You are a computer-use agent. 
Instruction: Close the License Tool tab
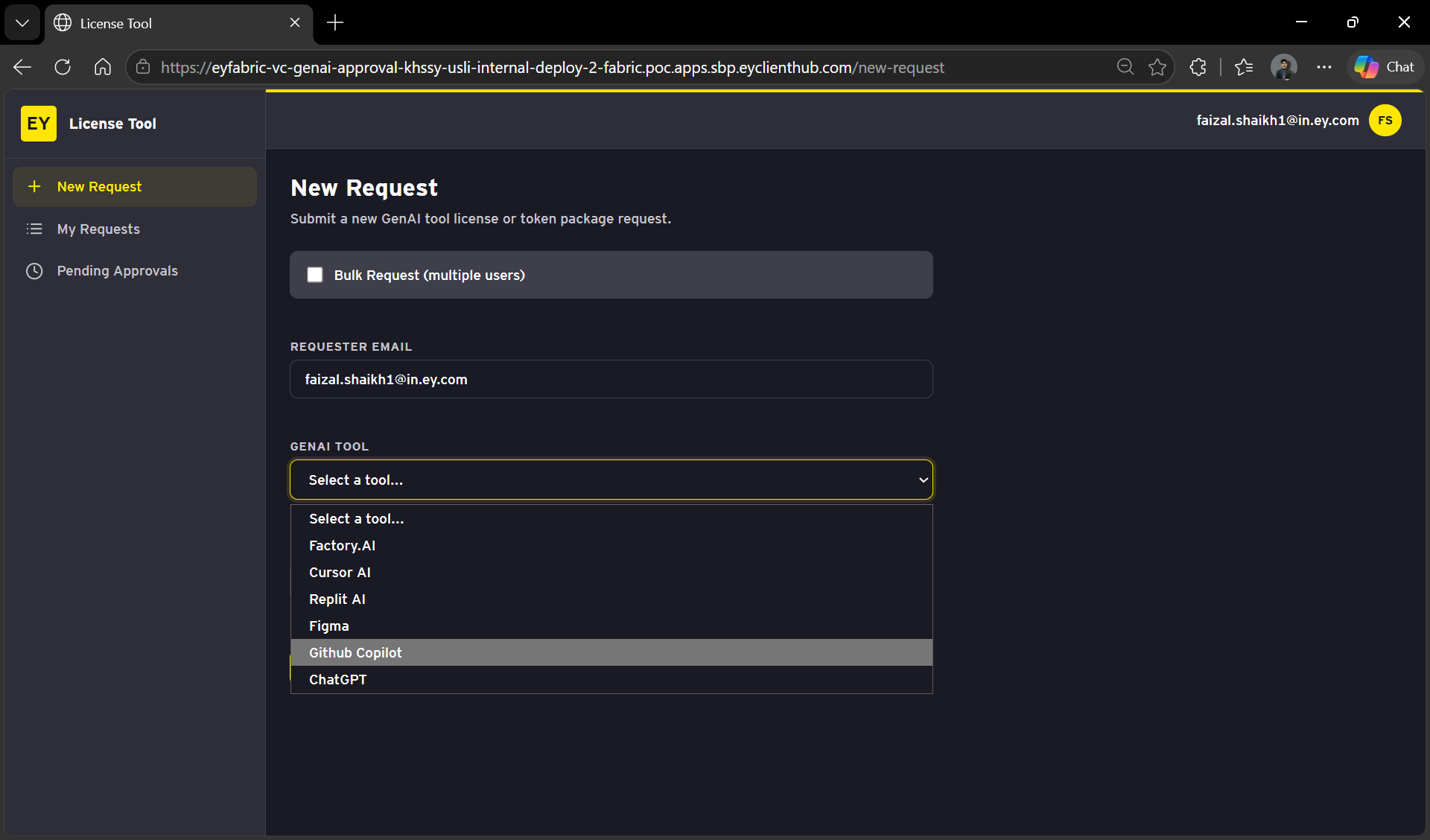295,23
